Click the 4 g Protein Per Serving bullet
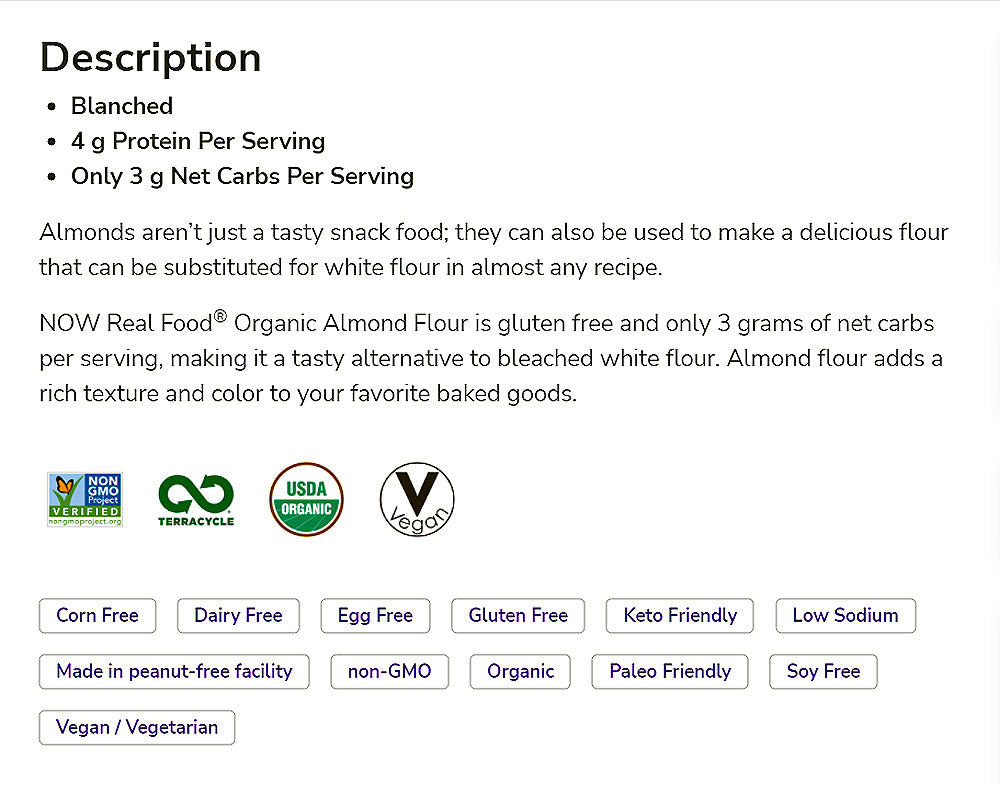1000x785 pixels. (x=198, y=141)
